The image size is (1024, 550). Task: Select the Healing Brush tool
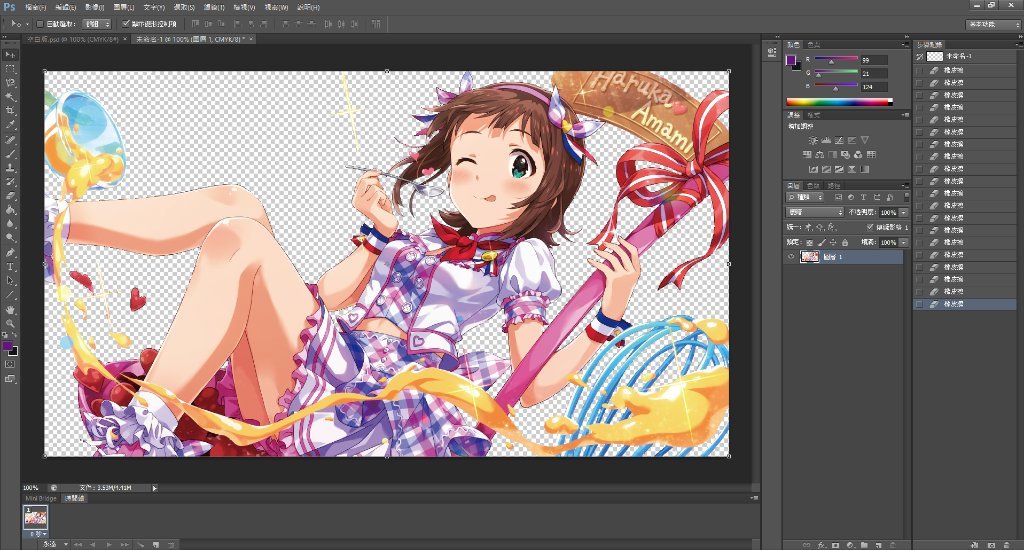click(x=10, y=140)
